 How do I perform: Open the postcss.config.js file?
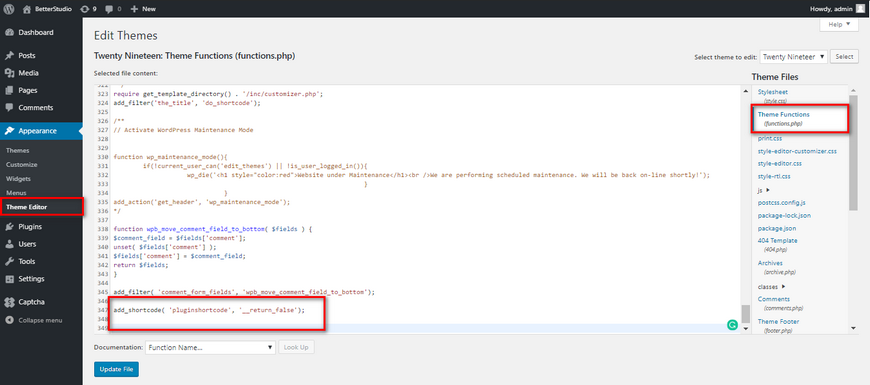(x=781, y=202)
